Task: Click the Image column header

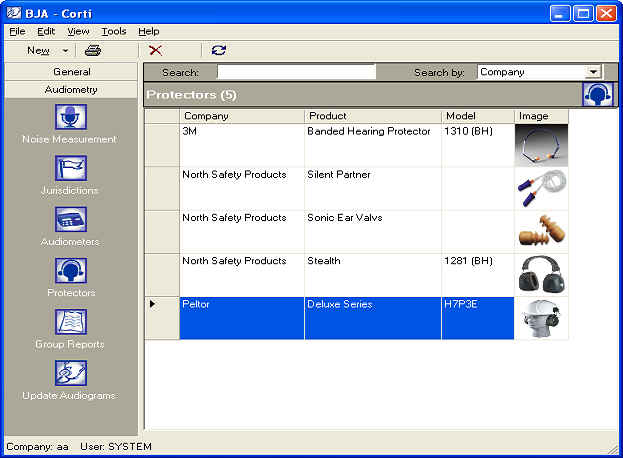Action: pyautogui.click(x=541, y=116)
